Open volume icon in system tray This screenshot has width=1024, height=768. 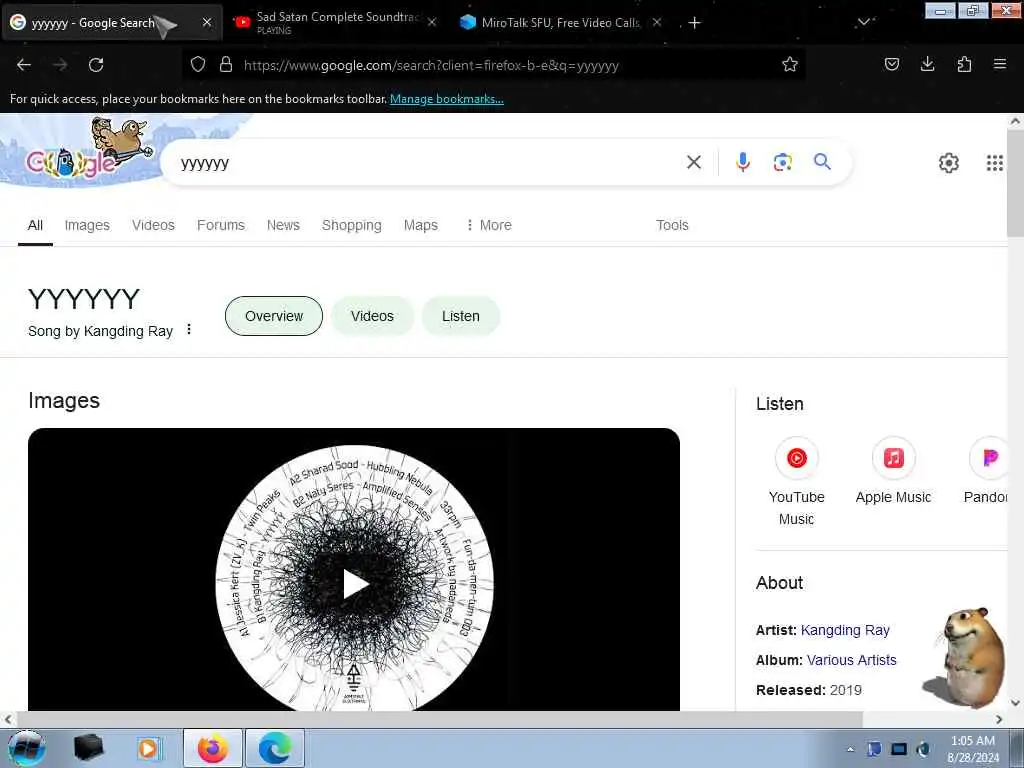click(x=923, y=749)
